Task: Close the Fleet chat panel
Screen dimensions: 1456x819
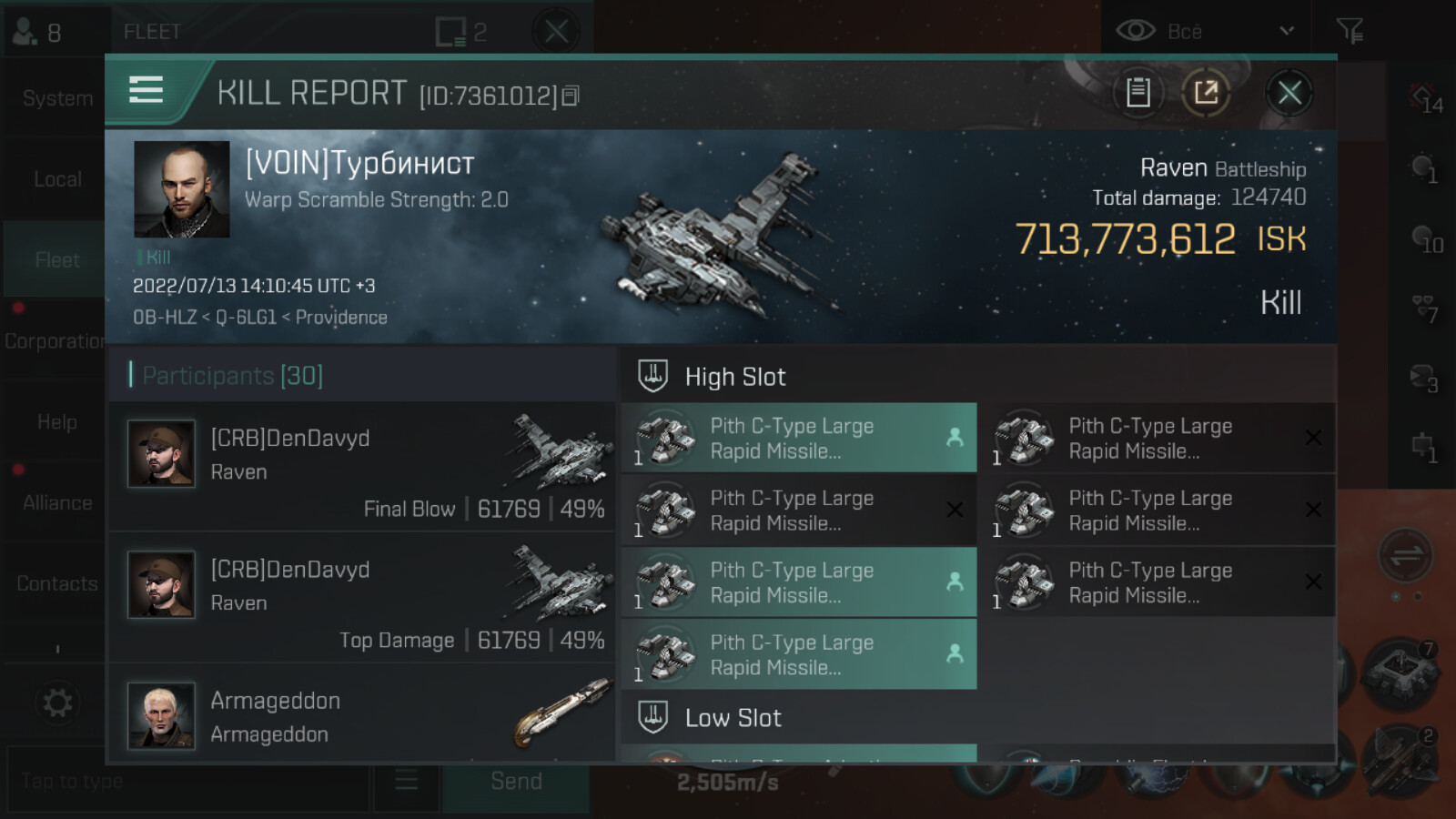Action: point(556,32)
